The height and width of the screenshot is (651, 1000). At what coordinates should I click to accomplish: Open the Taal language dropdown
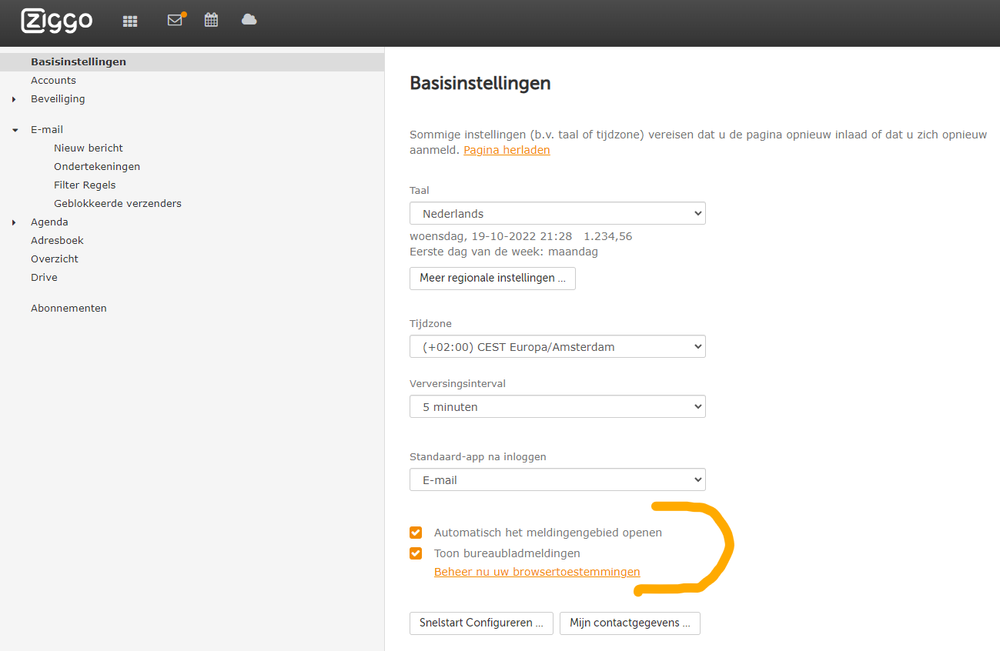[x=557, y=213]
